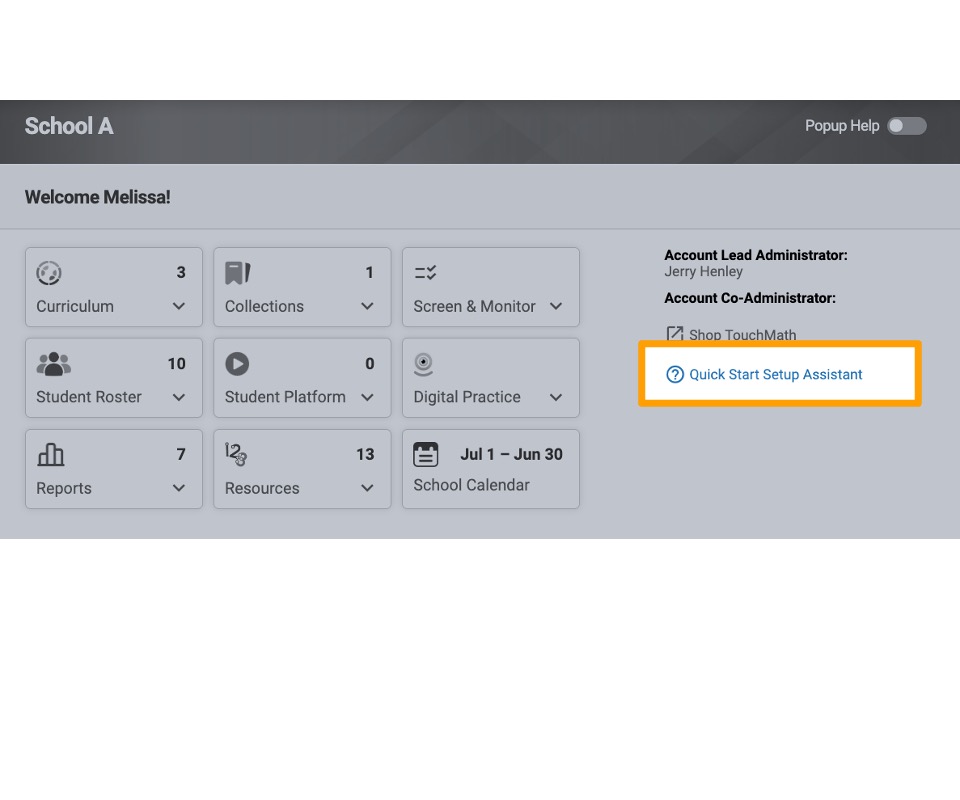Click the Jerry Henley administrator name

tap(703, 272)
